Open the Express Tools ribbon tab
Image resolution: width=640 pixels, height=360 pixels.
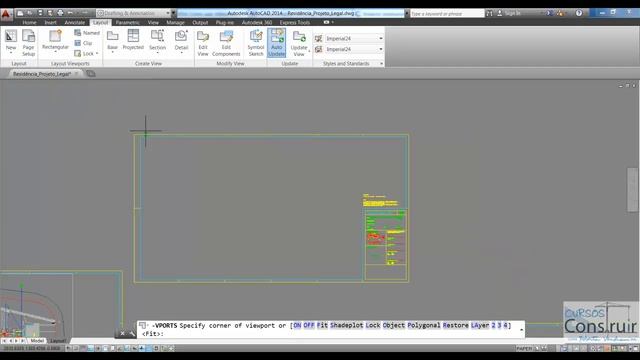[295, 22]
